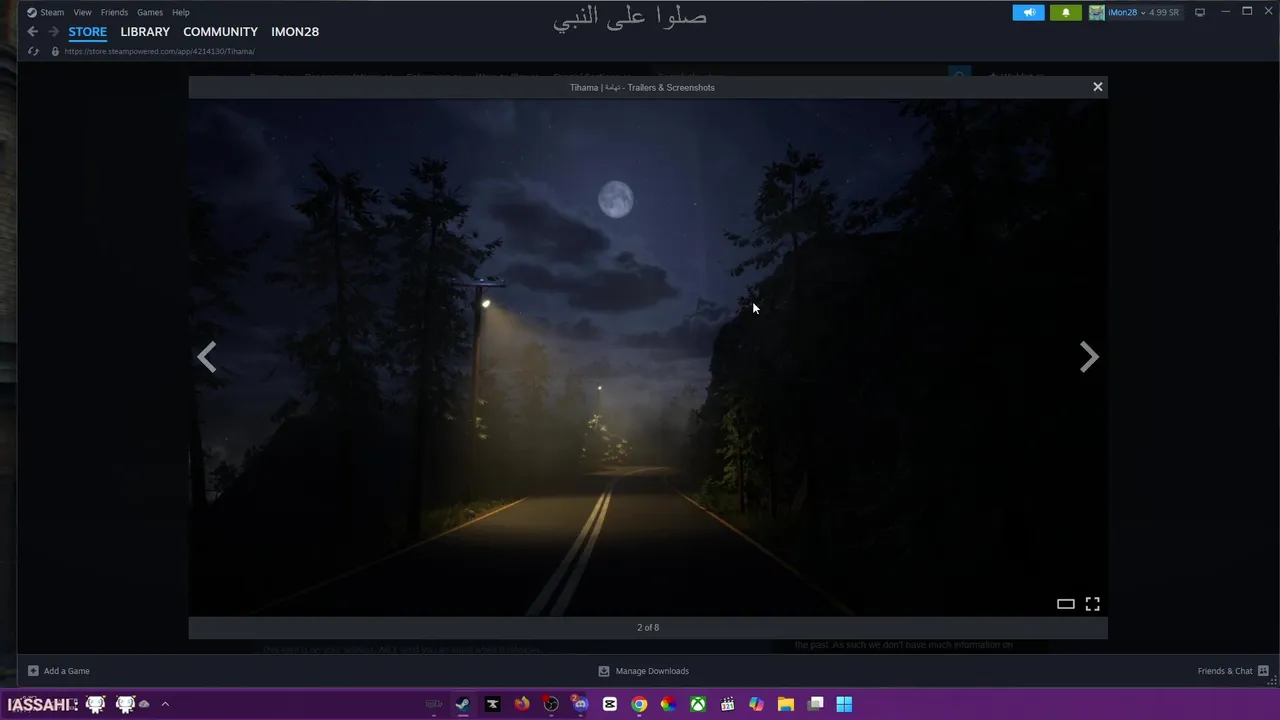This screenshot has width=1280, height=720.
Task: Open File Explorer from the taskbar
Action: [786, 704]
